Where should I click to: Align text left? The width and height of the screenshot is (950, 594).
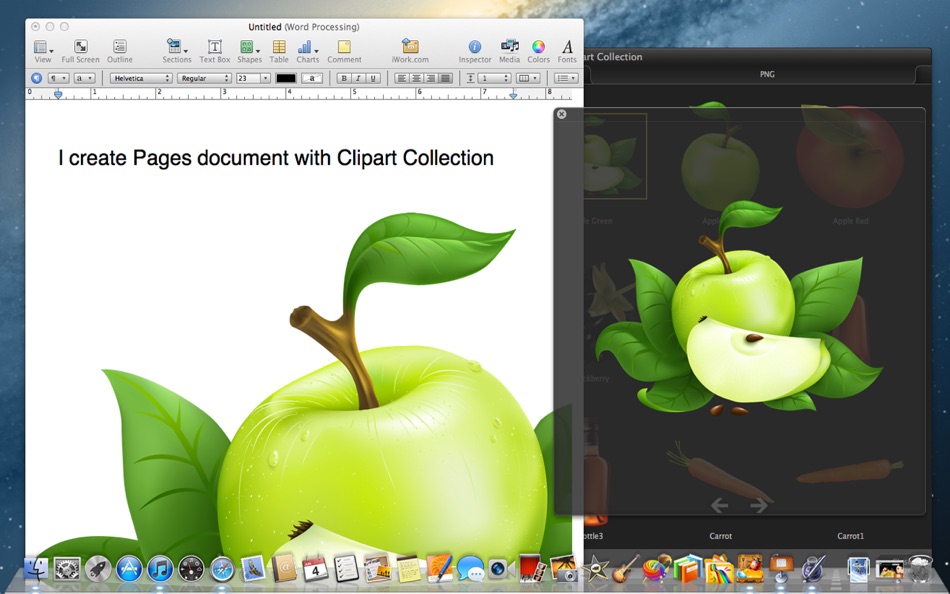coord(402,78)
